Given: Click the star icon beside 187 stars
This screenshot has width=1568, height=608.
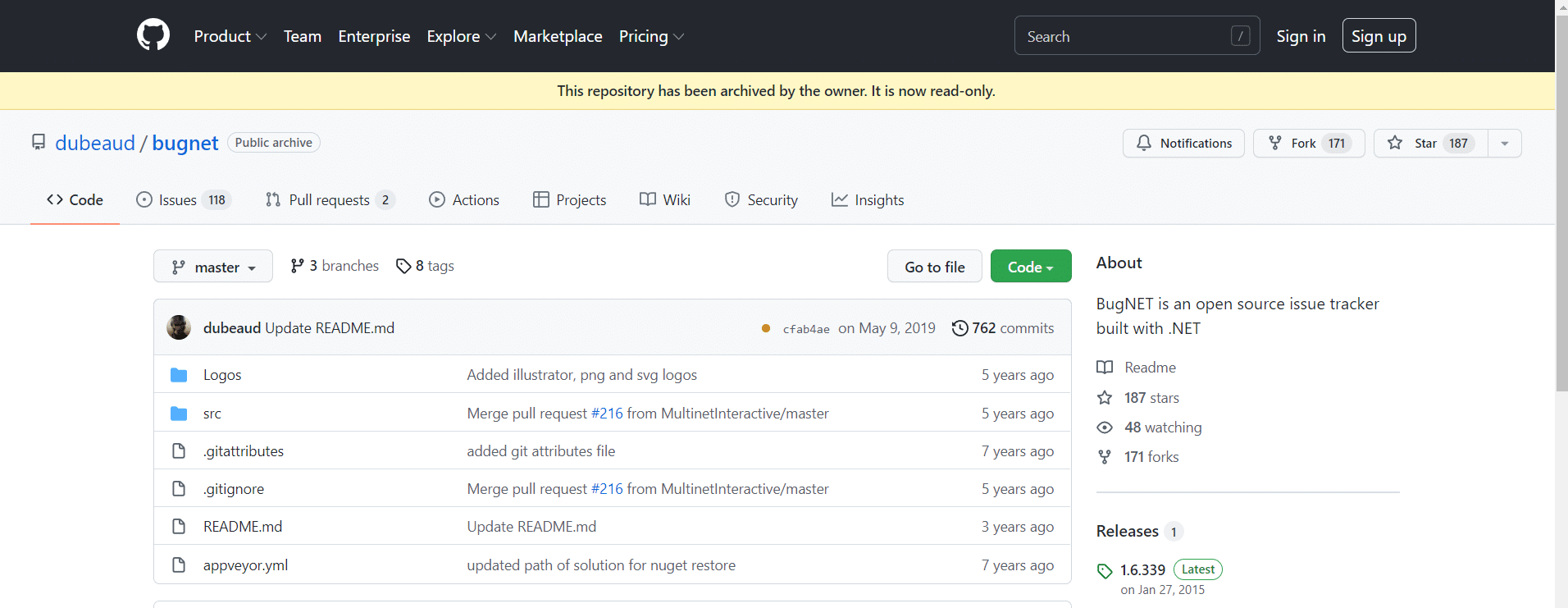Looking at the screenshot, I should [1105, 398].
